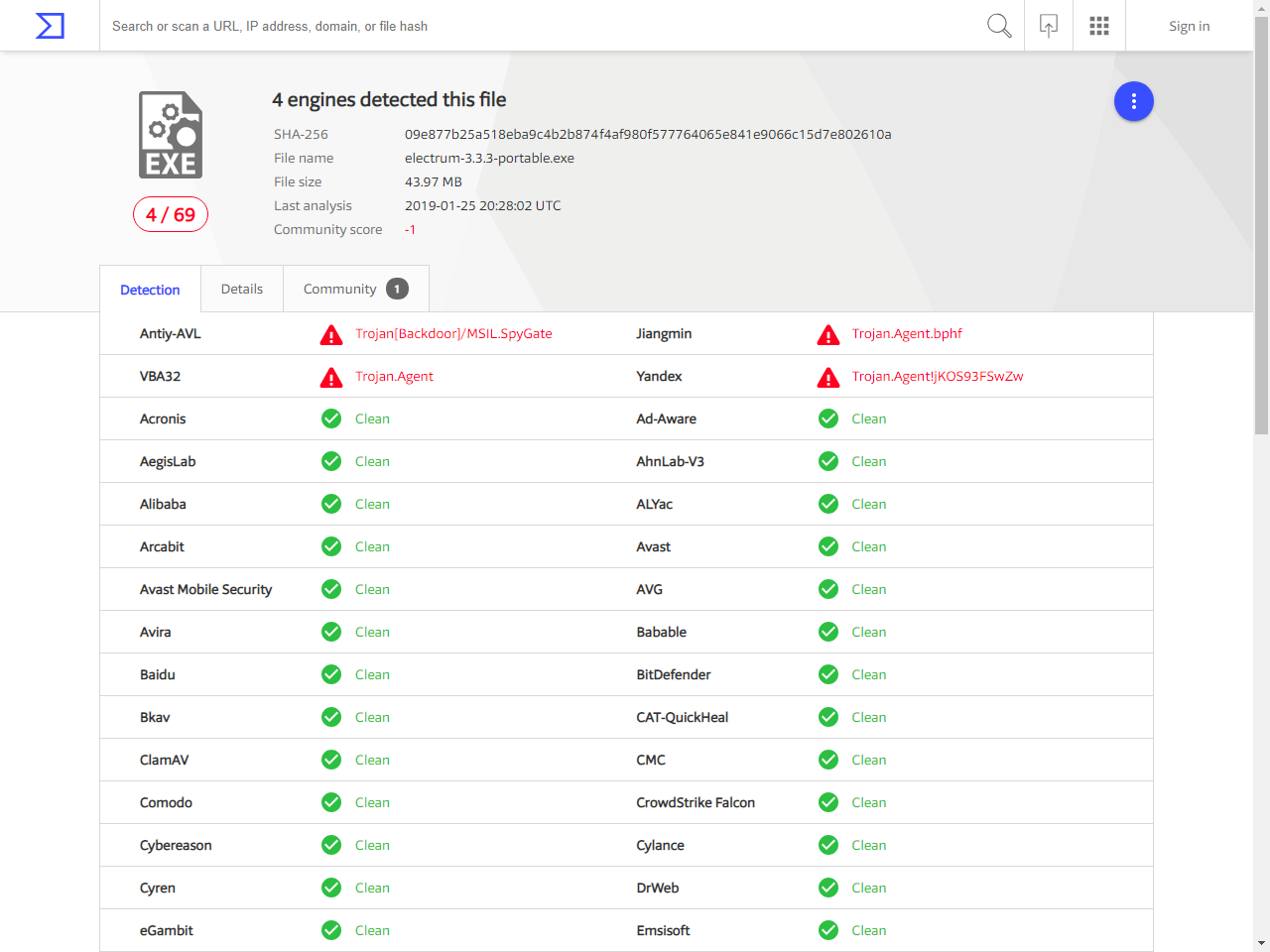Image resolution: width=1270 pixels, height=952 pixels.
Task: Click Sign in link
Action: (x=1189, y=26)
